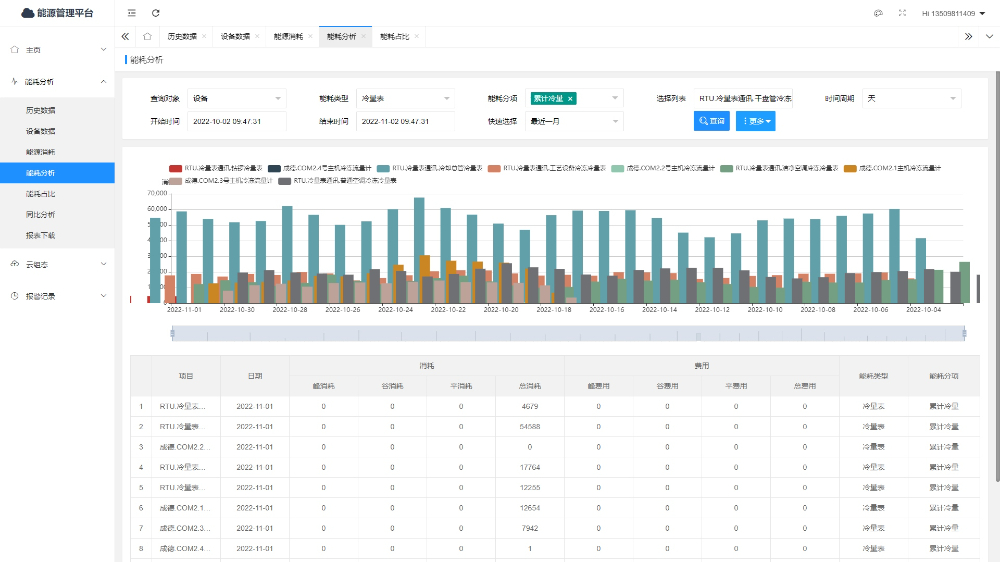Click the pulse icon beside 能耗分析 menu

[15, 82]
